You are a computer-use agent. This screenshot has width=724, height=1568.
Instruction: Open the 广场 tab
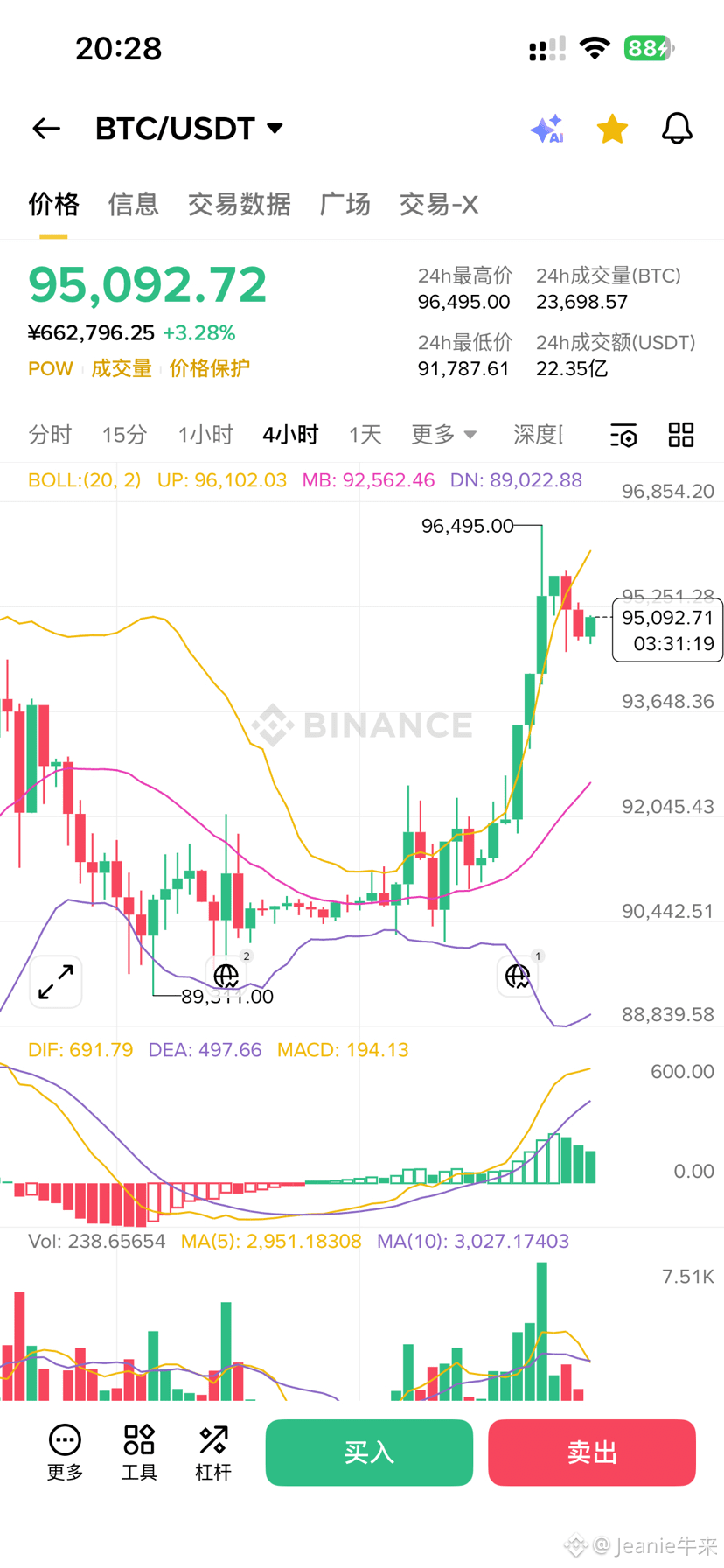(x=345, y=205)
